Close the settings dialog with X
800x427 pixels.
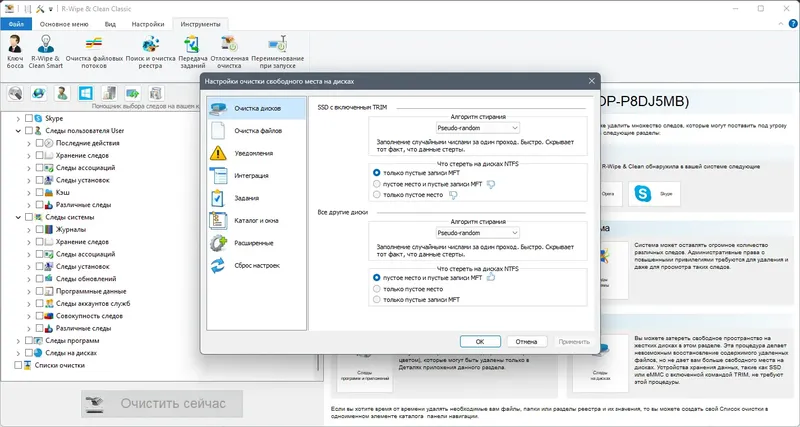tap(591, 81)
